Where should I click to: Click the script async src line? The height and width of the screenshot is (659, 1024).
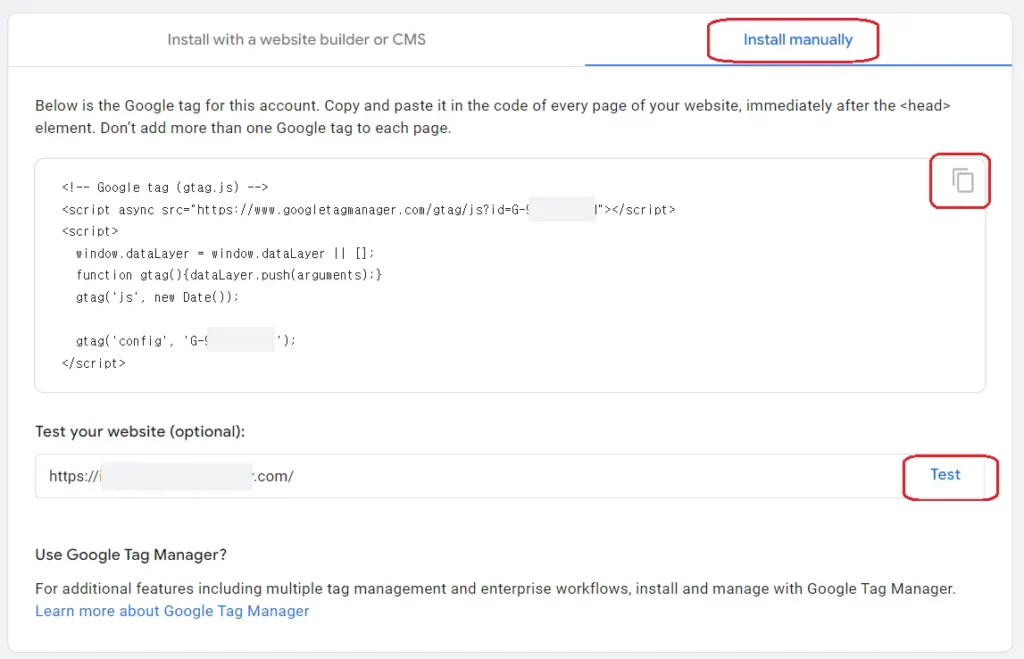[368, 210]
